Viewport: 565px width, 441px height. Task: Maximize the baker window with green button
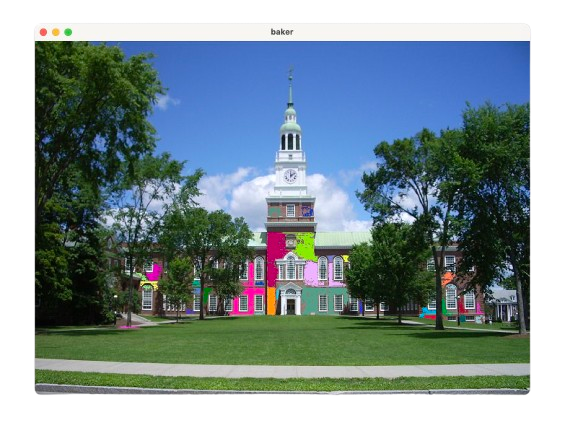(68, 32)
